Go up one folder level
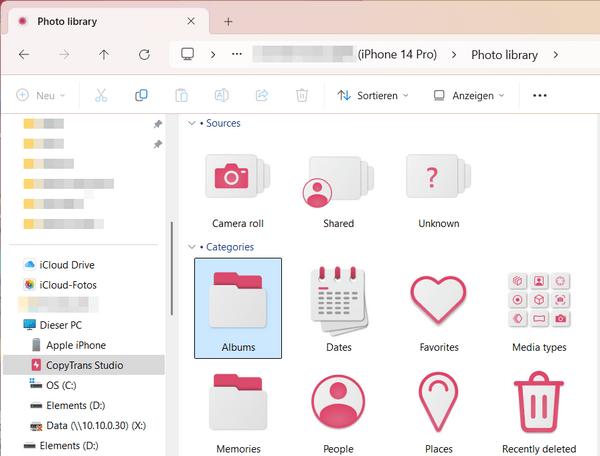Screen dimensions: 600x456 pos(104,55)
